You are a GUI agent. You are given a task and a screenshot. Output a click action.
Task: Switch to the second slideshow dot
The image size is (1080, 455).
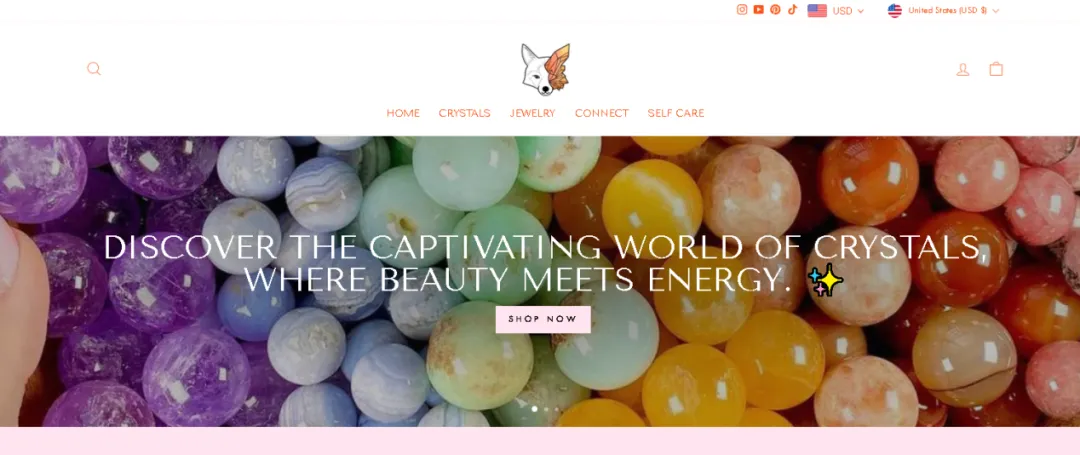[x=546, y=409]
